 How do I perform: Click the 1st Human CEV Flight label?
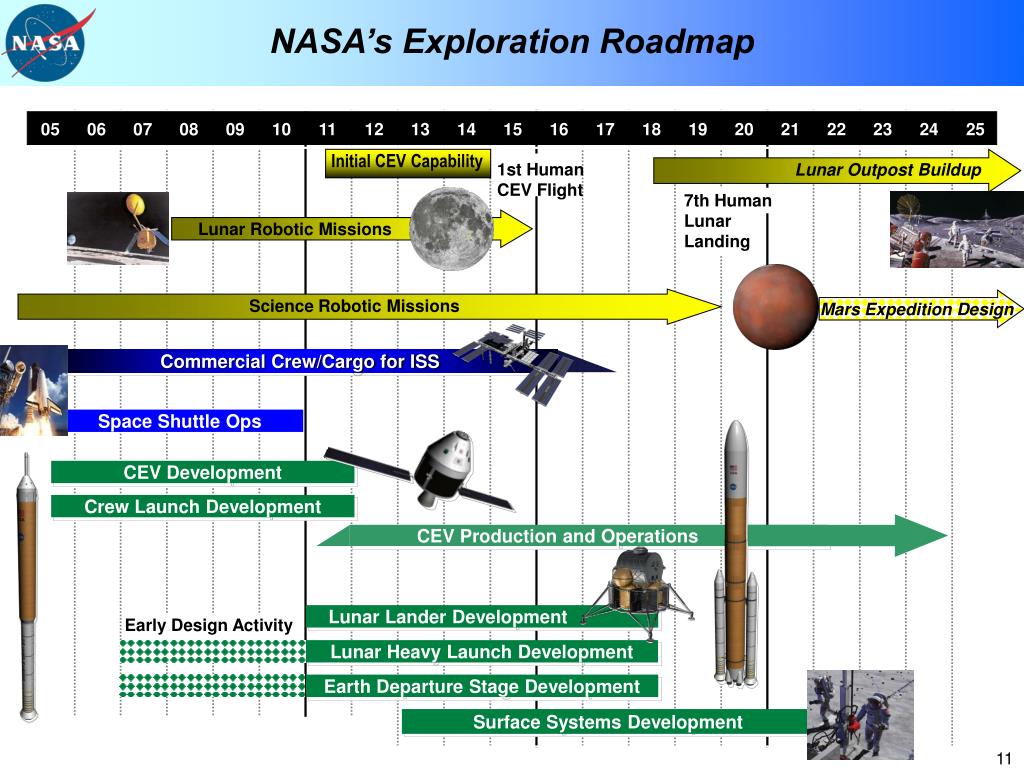tap(540, 180)
